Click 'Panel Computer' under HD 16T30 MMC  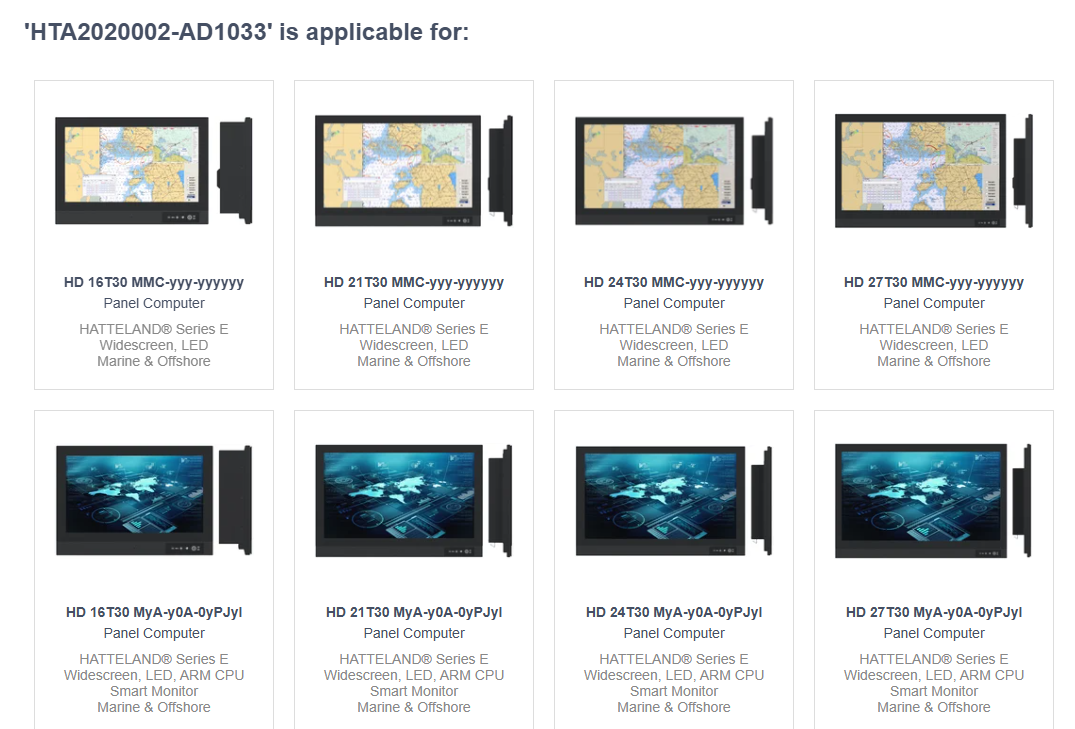(154, 303)
